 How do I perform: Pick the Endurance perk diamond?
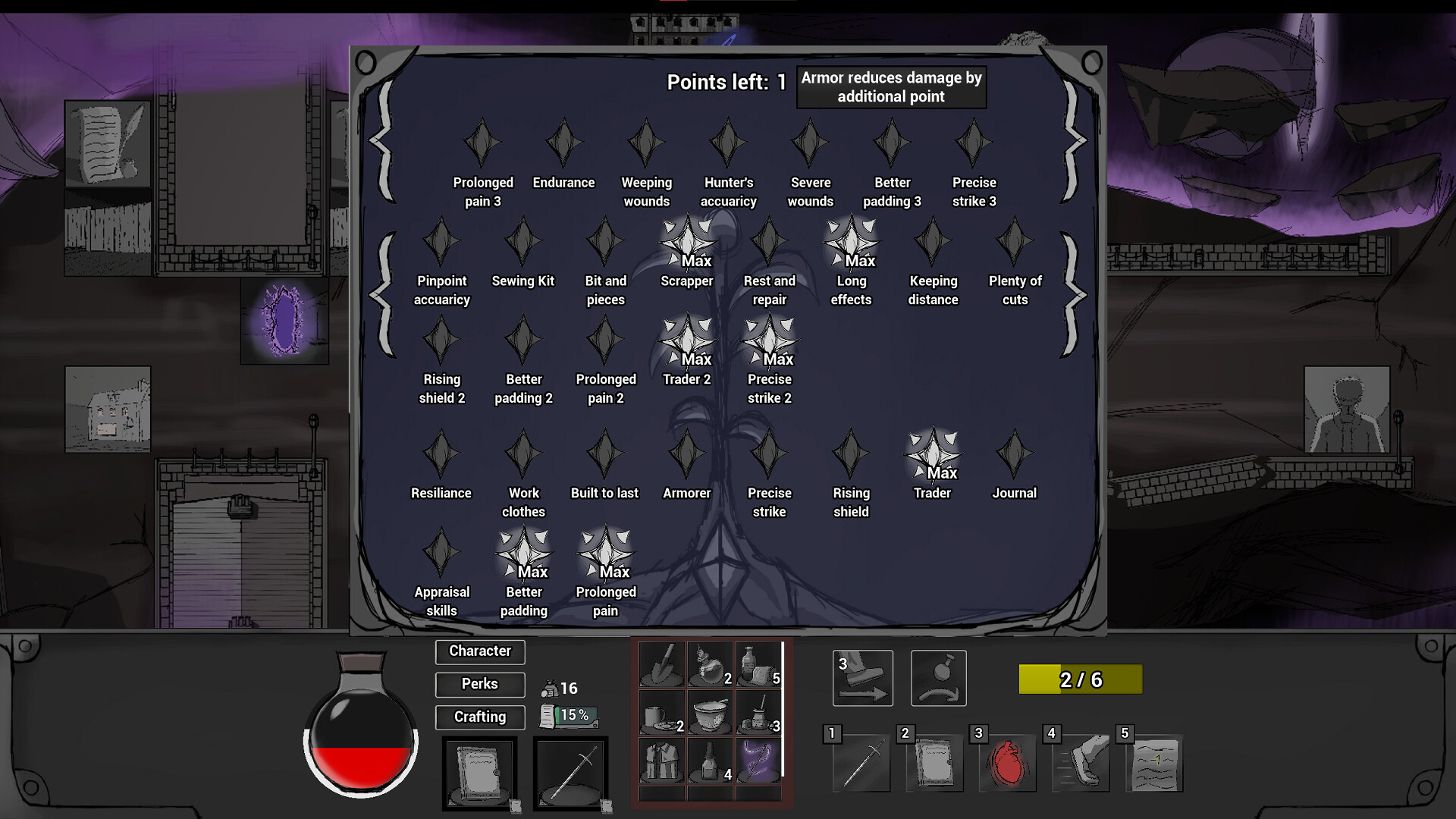click(x=564, y=143)
